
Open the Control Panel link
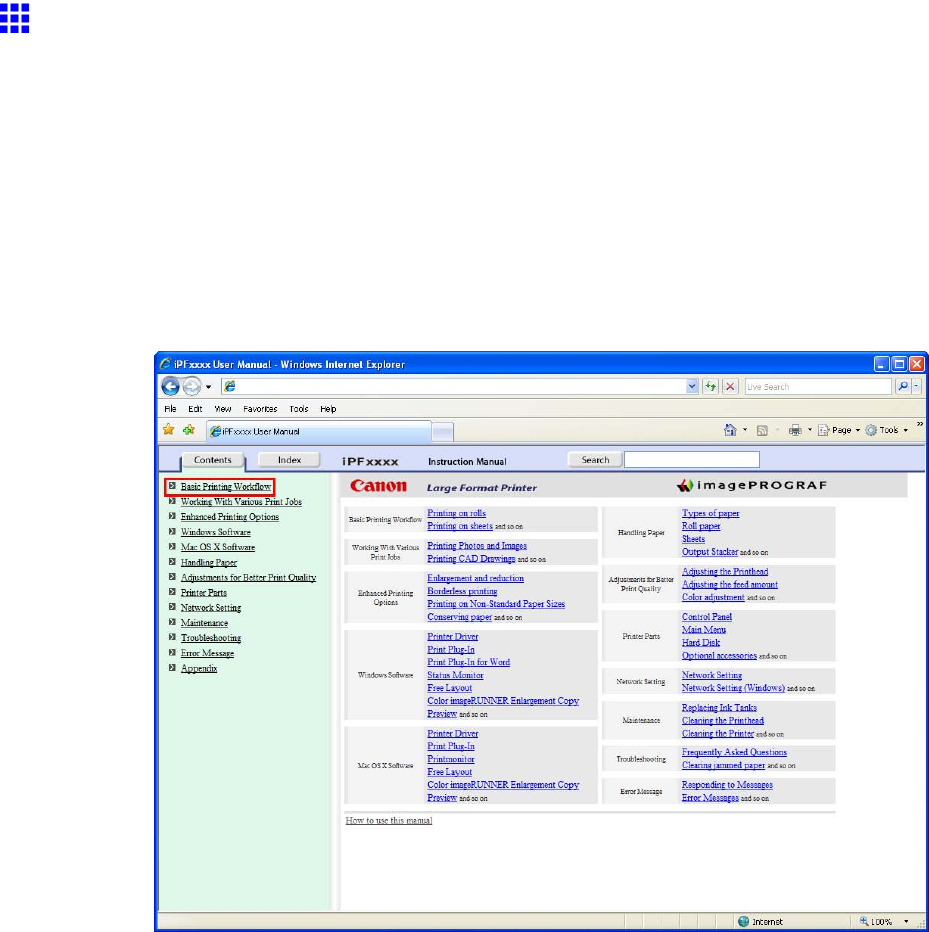(x=707, y=617)
